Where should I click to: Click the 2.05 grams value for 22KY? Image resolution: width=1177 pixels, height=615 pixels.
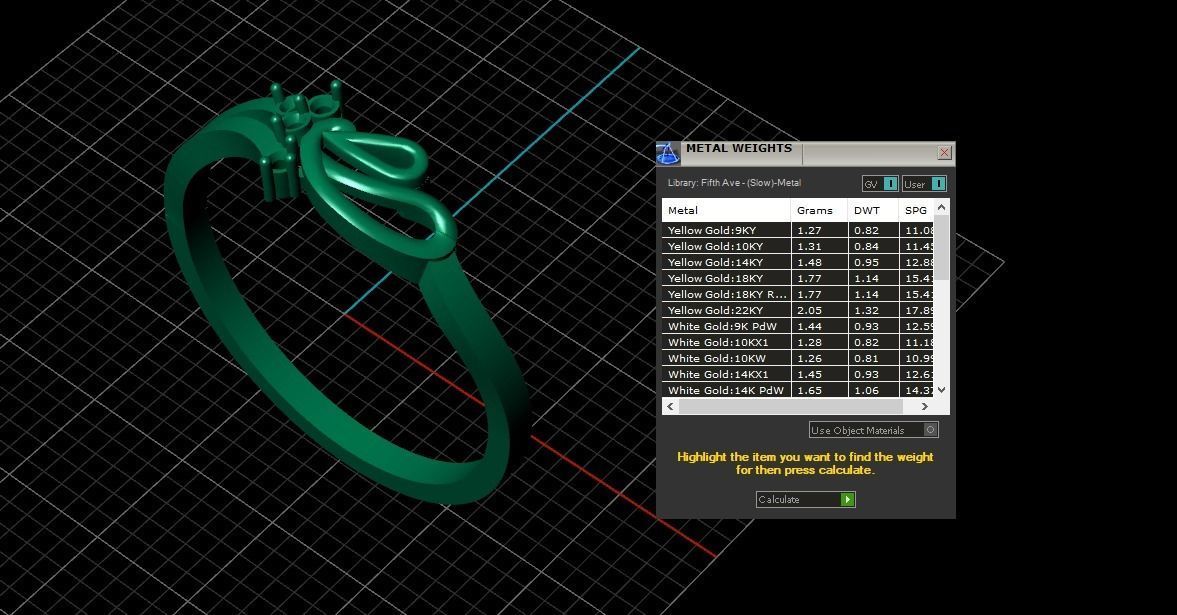click(x=809, y=310)
